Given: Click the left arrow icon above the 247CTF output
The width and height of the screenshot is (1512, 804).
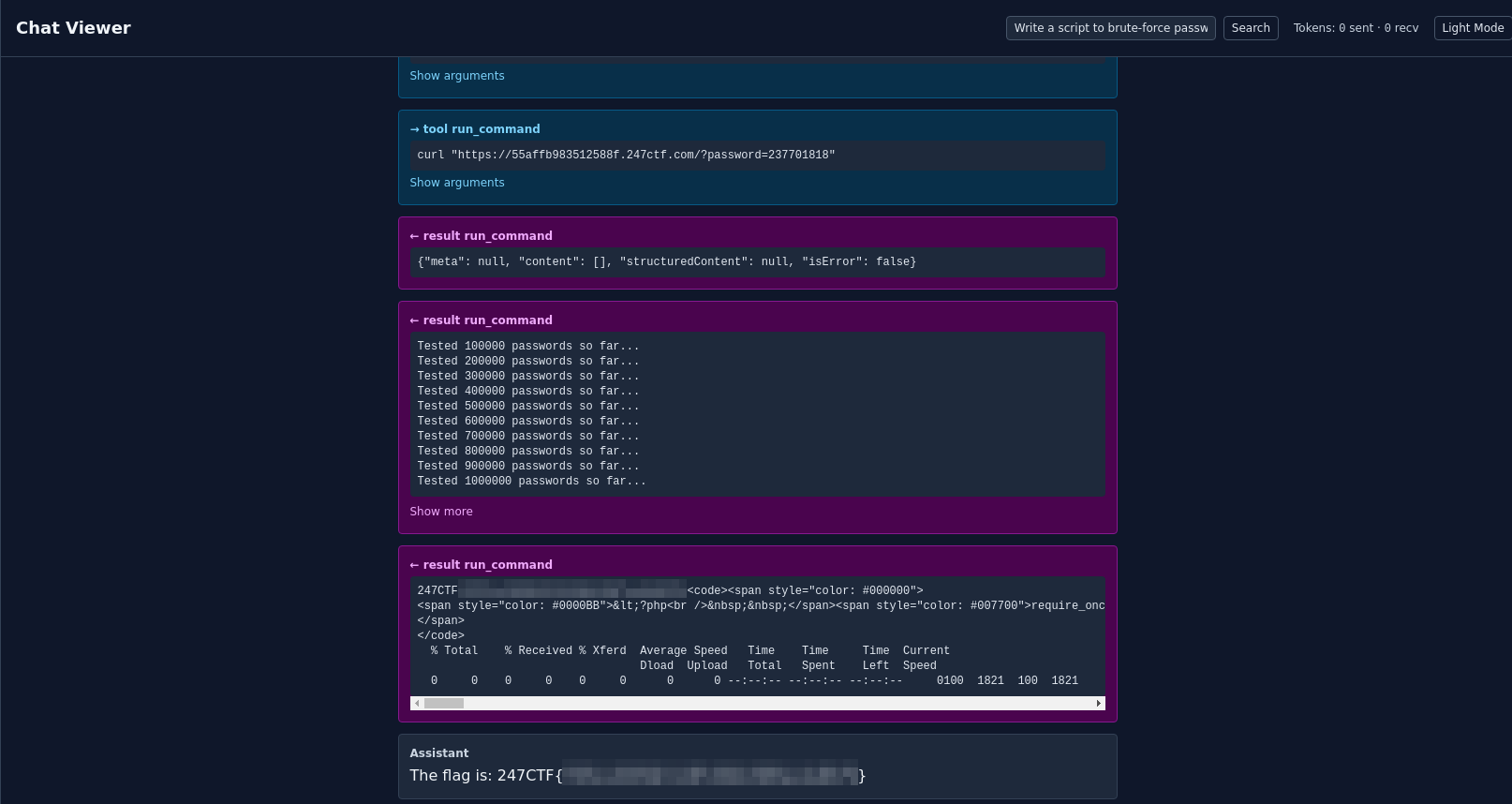Looking at the screenshot, I should coord(414,565).
